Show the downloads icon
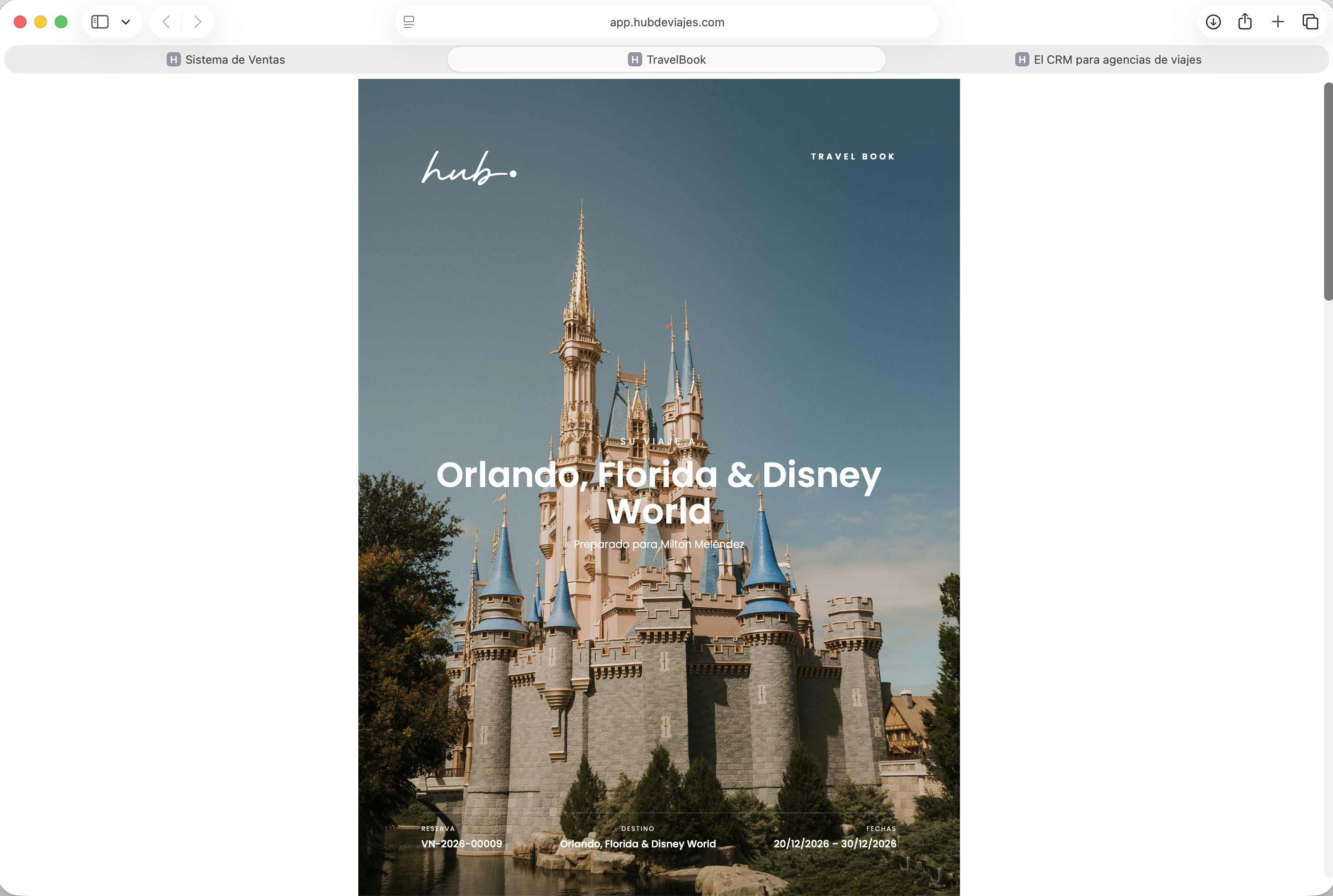The image size is (1333, 896). [1213, 22]
